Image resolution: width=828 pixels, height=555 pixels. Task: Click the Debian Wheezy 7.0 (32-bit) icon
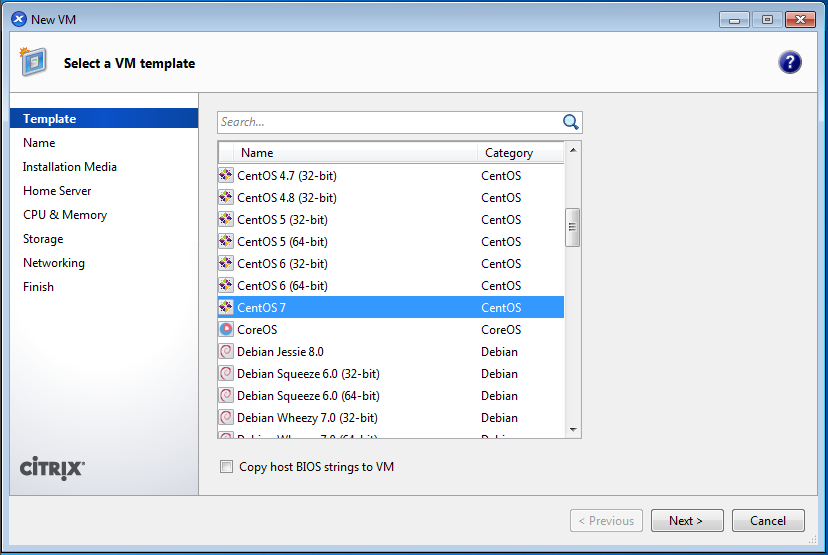click(226, 418)
